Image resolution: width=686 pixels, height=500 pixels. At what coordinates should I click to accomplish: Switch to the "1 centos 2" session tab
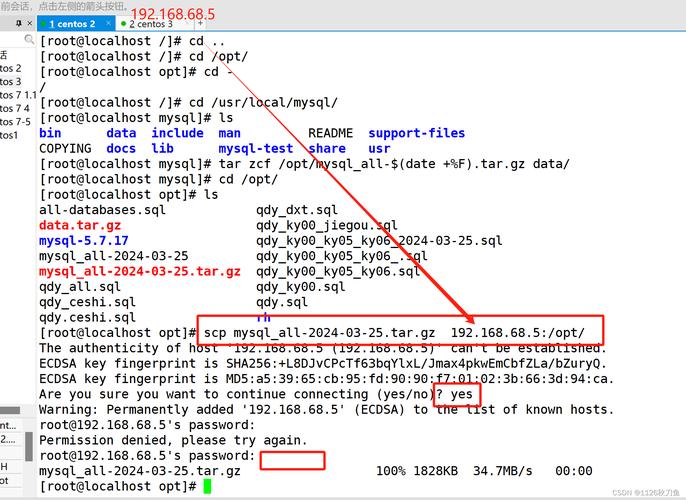point(72,23)
